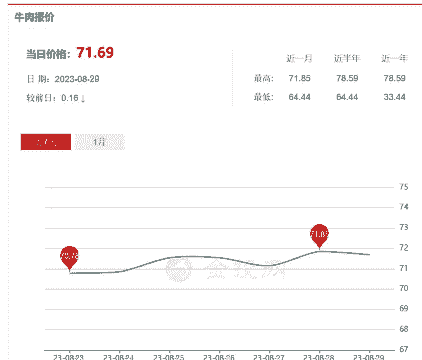Click the 牛肉报价 section title

34,17
